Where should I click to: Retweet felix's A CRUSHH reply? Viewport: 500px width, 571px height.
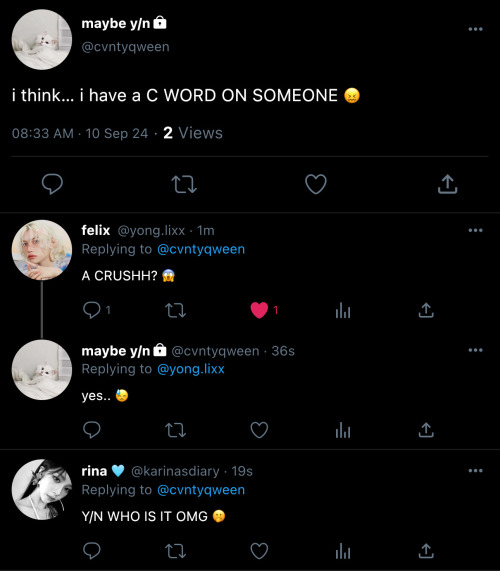(176, 311)
